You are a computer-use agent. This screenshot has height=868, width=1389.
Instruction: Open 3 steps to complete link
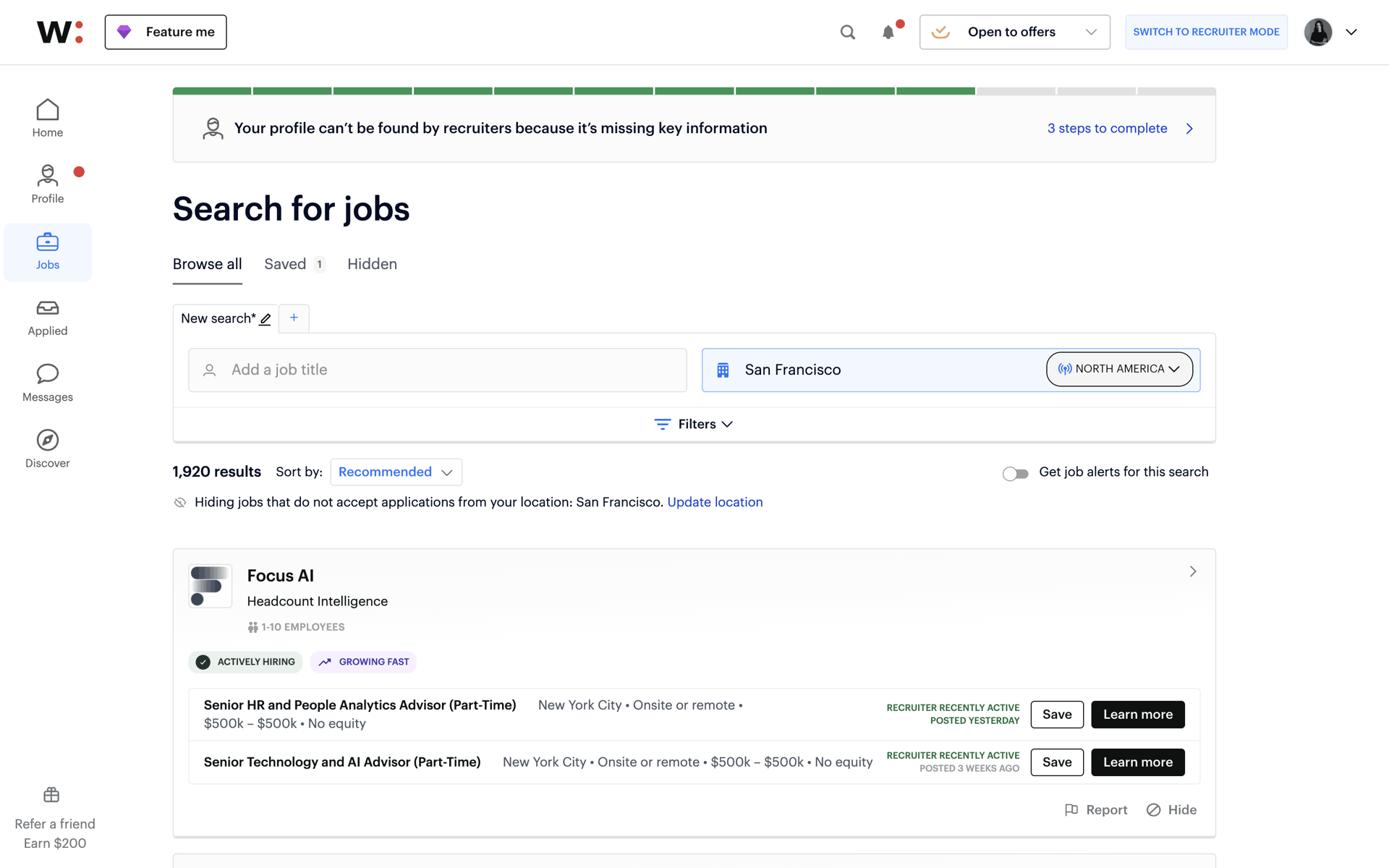pos(1120,128)
